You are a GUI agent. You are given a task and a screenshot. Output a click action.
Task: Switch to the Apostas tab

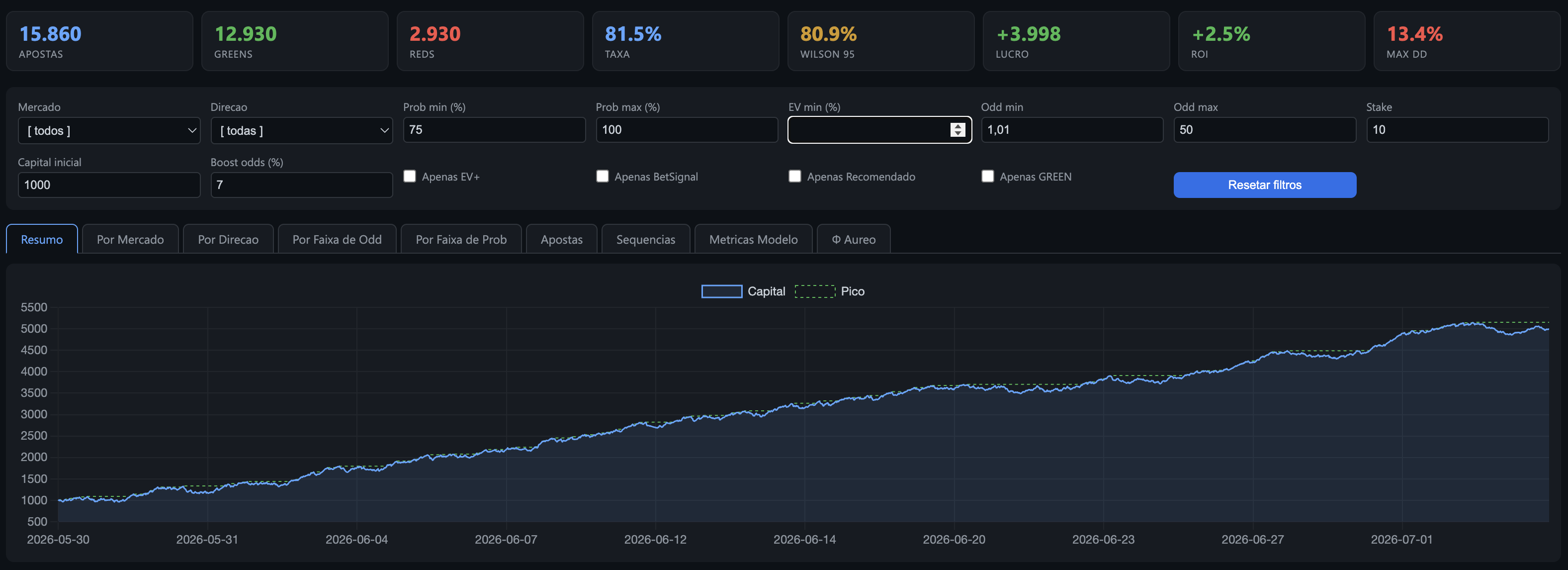tap(562, 239)
